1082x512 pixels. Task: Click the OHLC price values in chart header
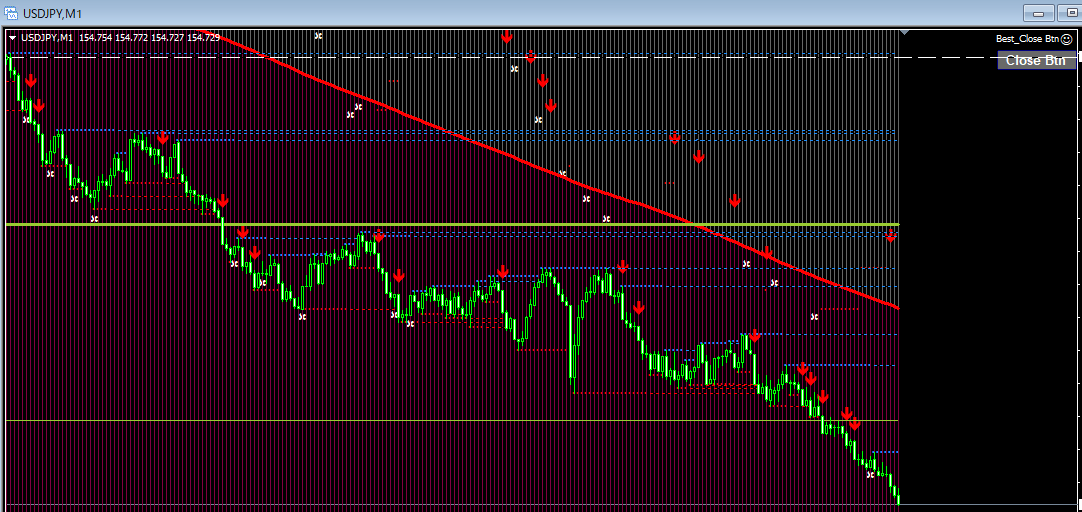[149, 37]
